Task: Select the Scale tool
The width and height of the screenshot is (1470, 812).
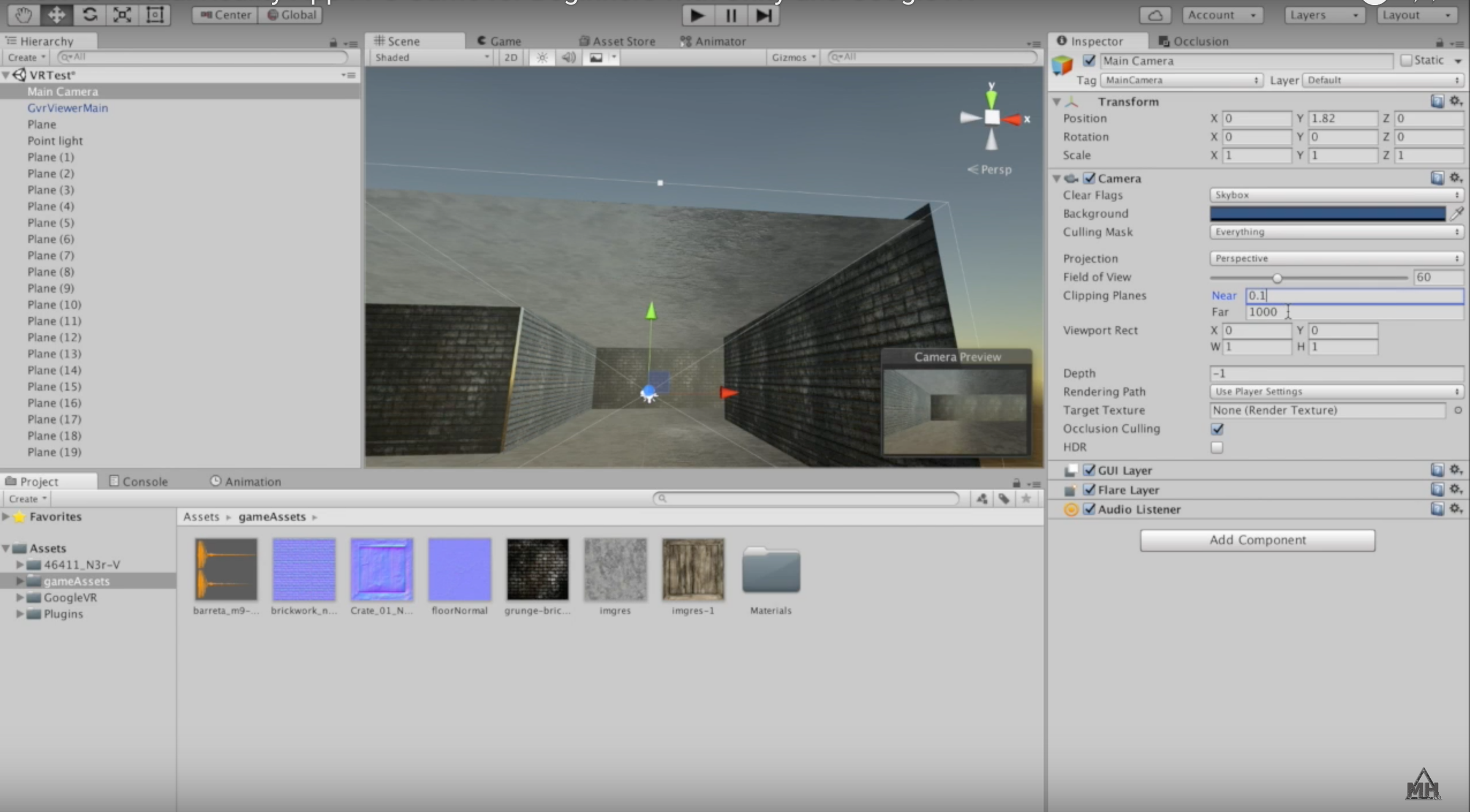Action: (x=122, y=15)
